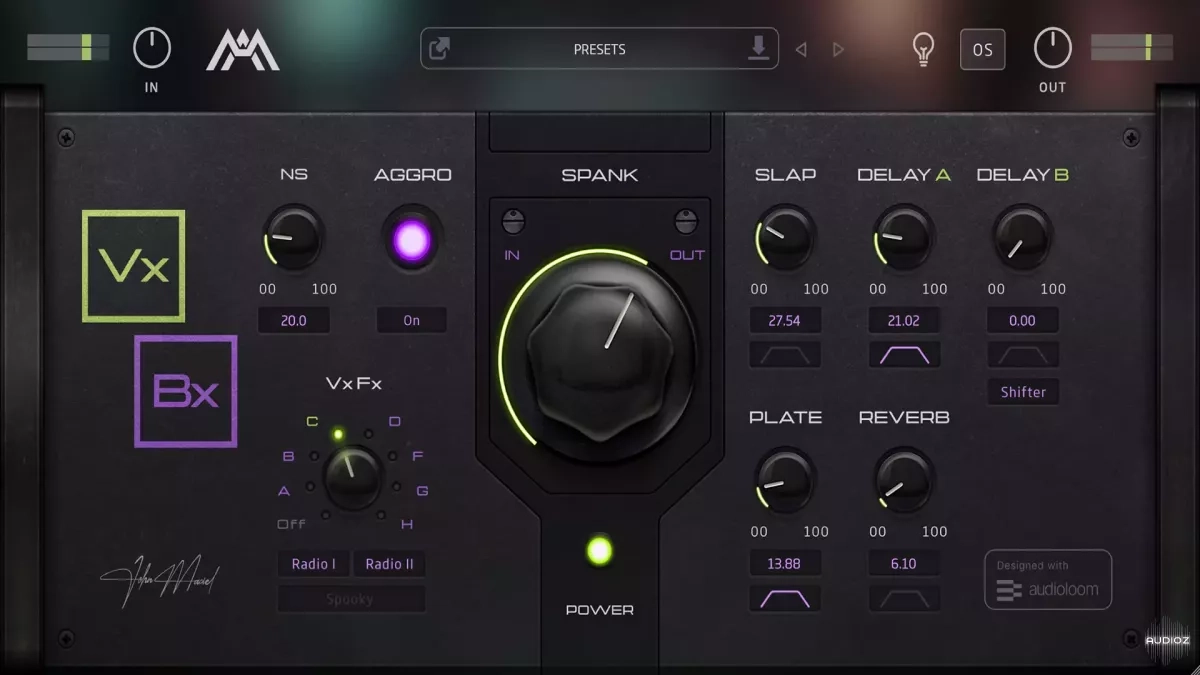The width and height of the screenshot is (1200, 675).
Task: Click the REVERB knob
Action: click(x=904, y=480)
